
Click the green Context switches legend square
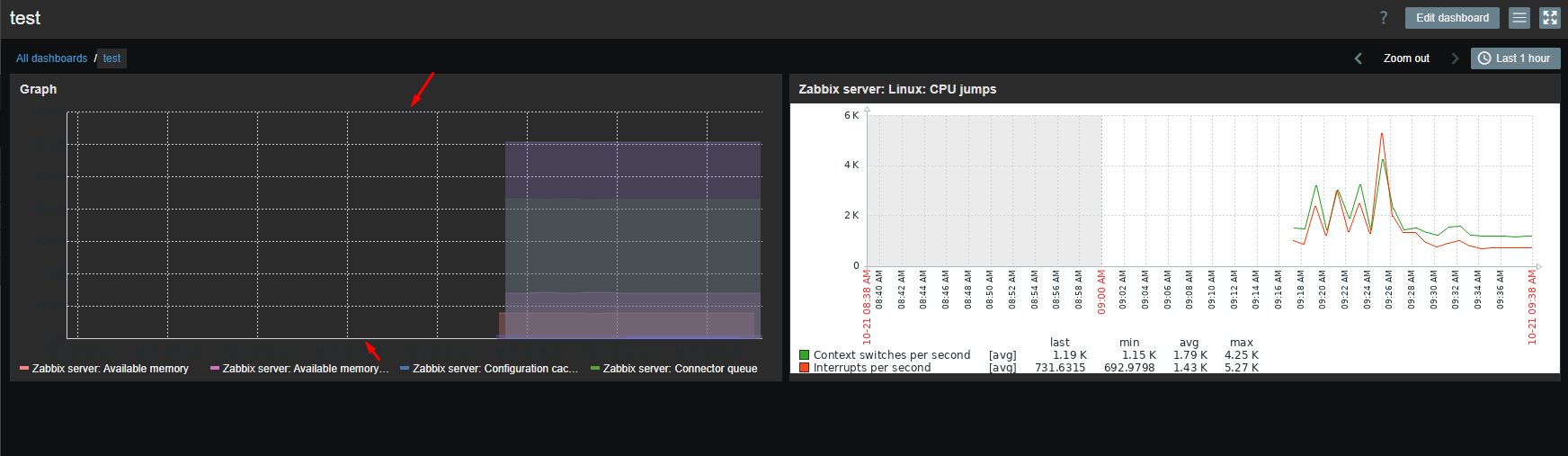[x=805, y=355]
